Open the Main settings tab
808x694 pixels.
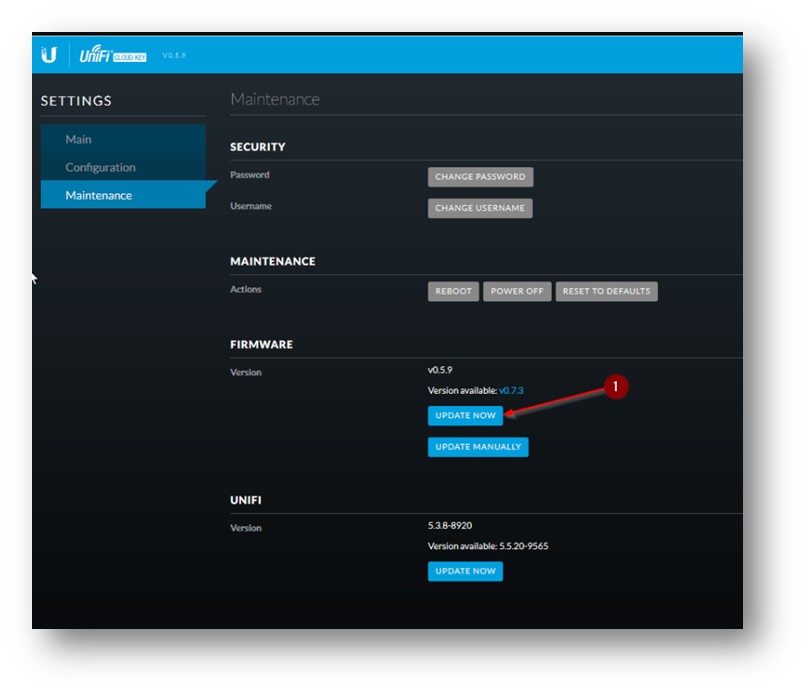click(123, 139)
